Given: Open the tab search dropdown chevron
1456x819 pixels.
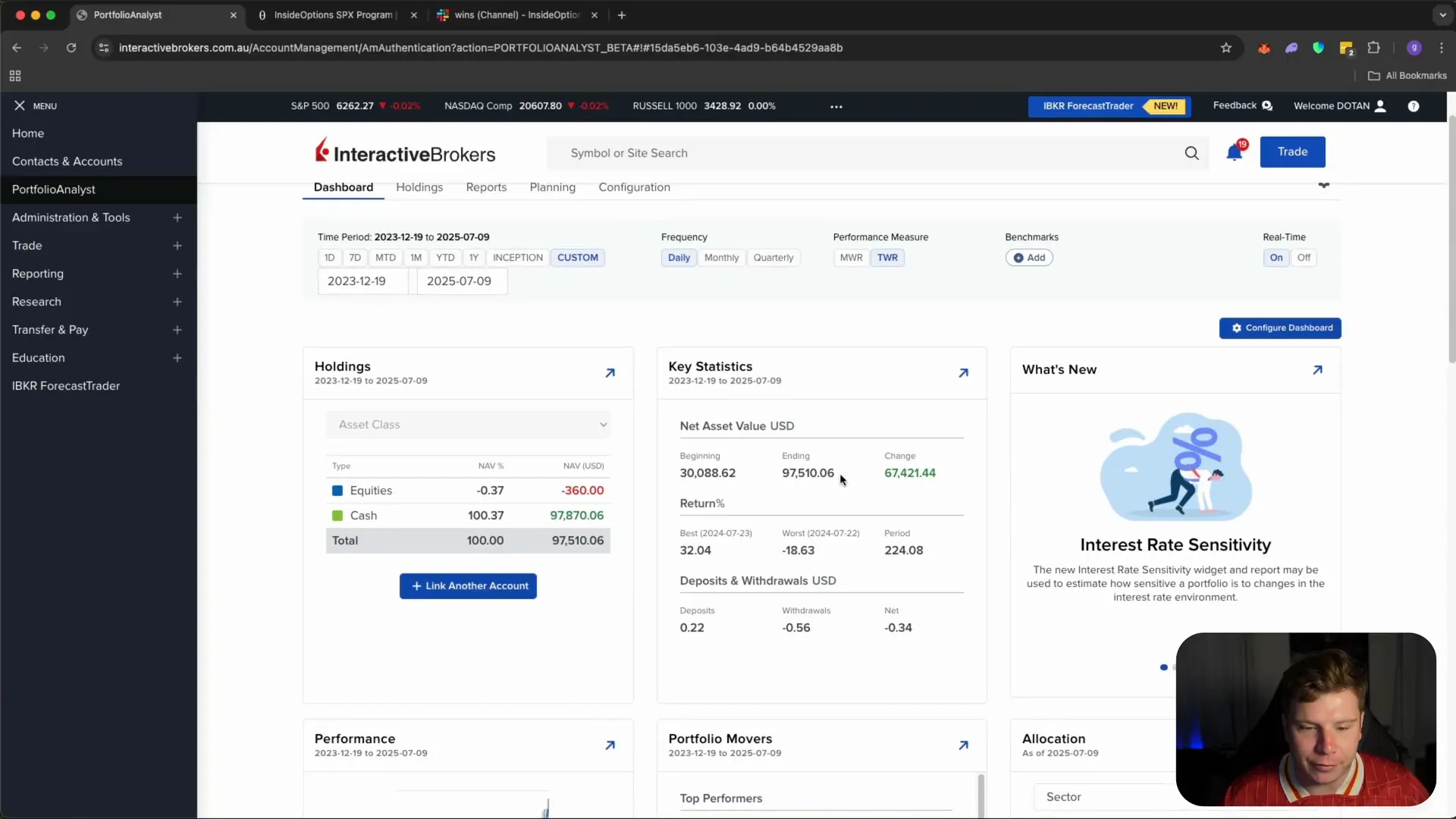Looking at the screenshot, I should pos(1442,15).
